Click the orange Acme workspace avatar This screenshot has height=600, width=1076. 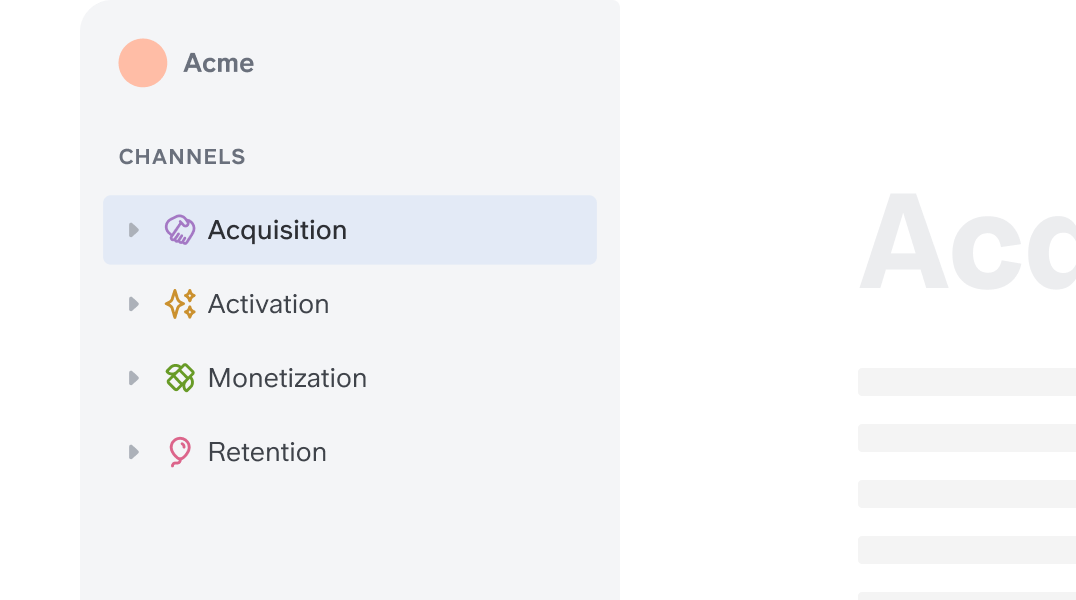click(x=142, y=63)
